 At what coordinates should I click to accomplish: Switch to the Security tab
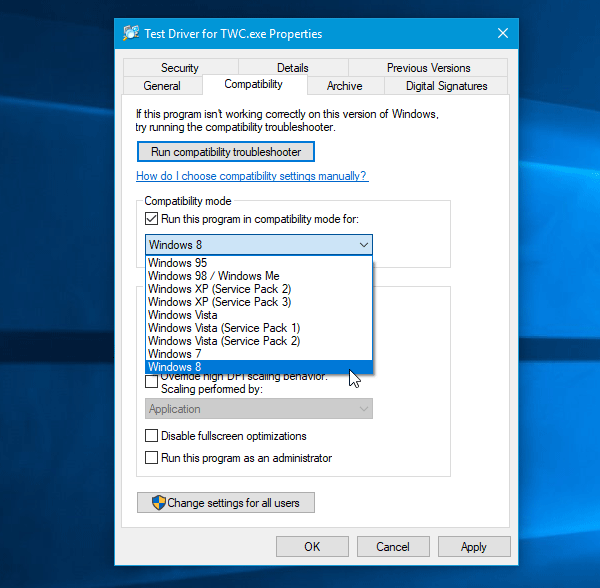[x=180, y=68]
